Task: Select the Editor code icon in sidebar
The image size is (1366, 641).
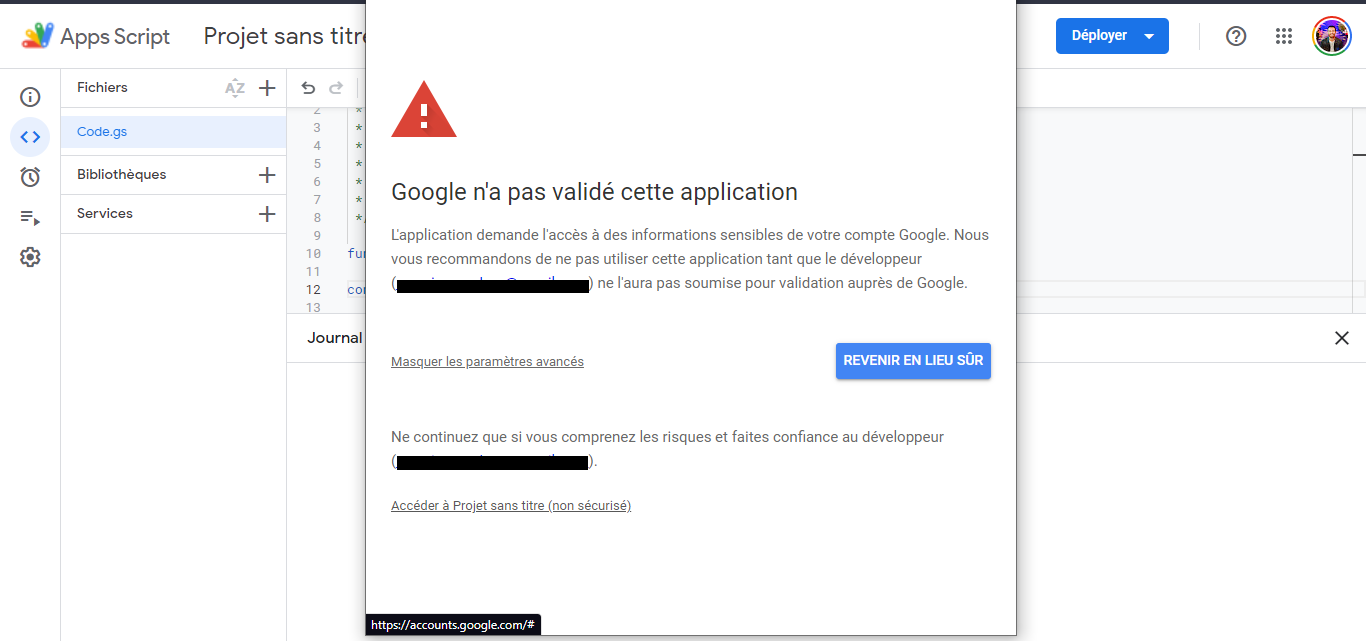Action: pos(30,137)
